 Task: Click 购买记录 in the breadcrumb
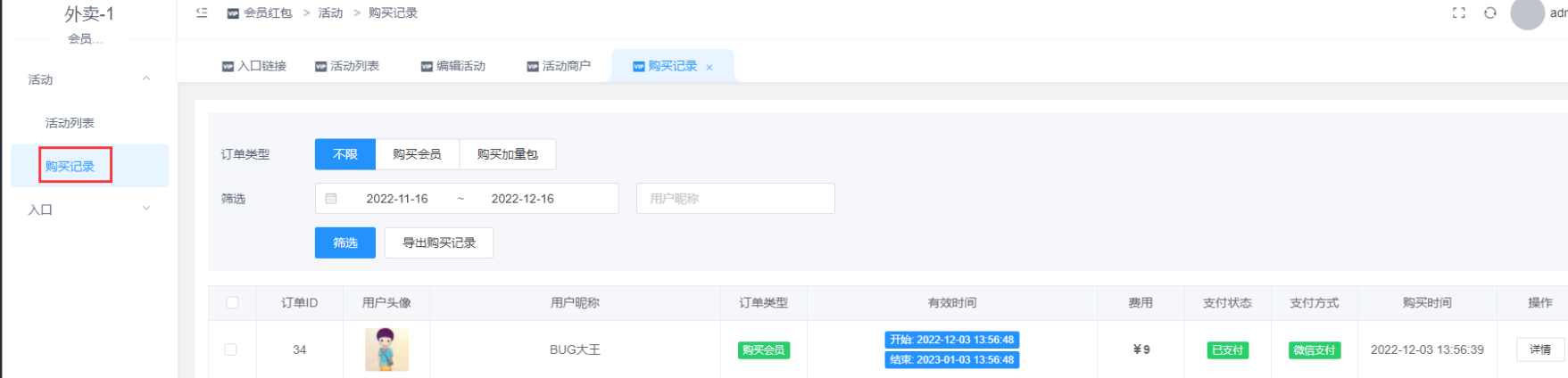[393, 13]
